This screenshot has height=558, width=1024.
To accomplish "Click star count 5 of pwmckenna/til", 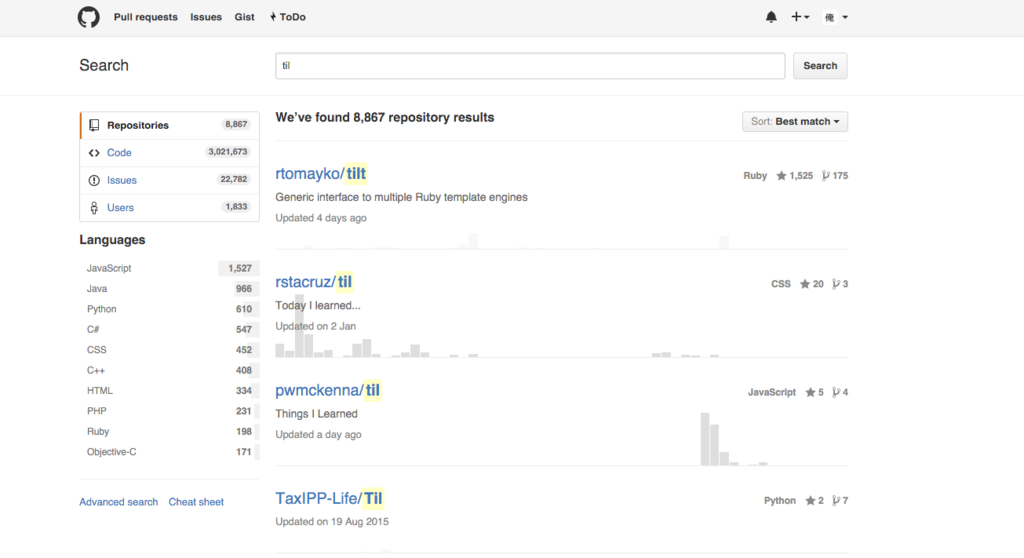I will (x=814, y=393).
